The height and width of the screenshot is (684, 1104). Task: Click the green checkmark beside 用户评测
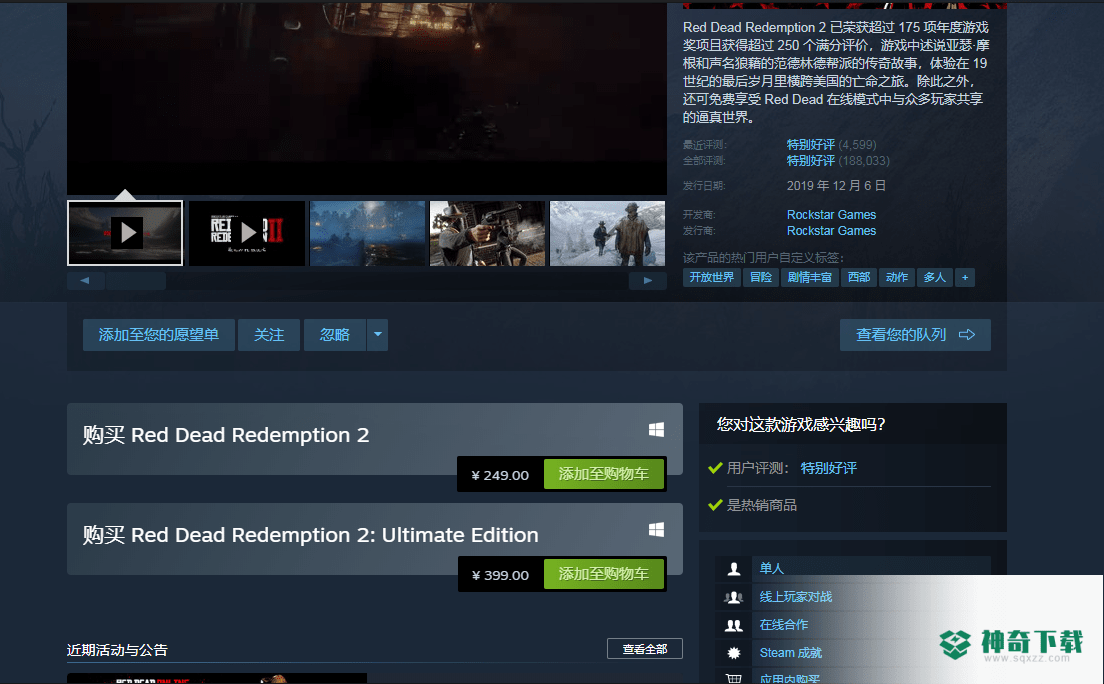point(715,468)
